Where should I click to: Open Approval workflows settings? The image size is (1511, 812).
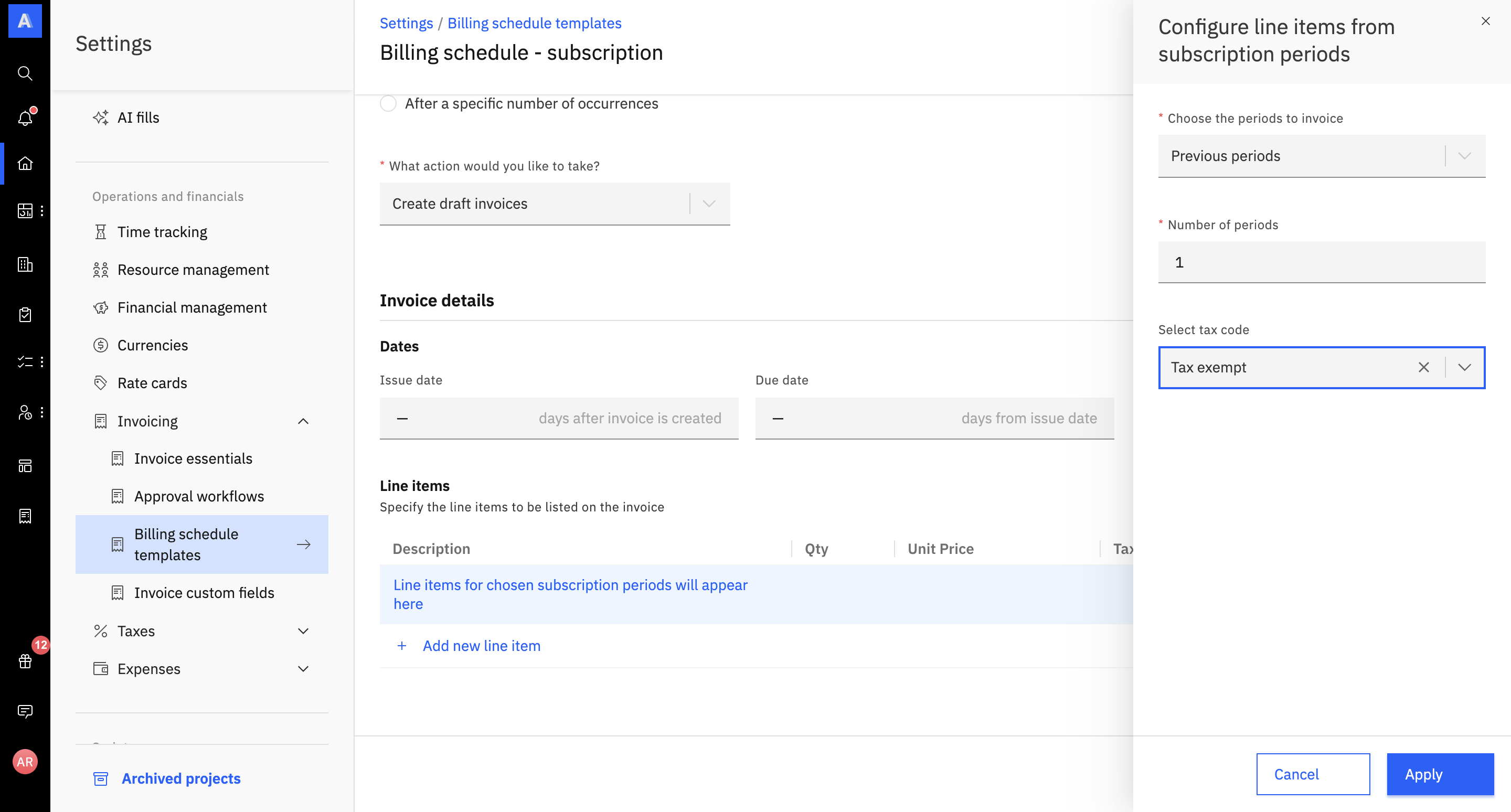click(199, 497)
